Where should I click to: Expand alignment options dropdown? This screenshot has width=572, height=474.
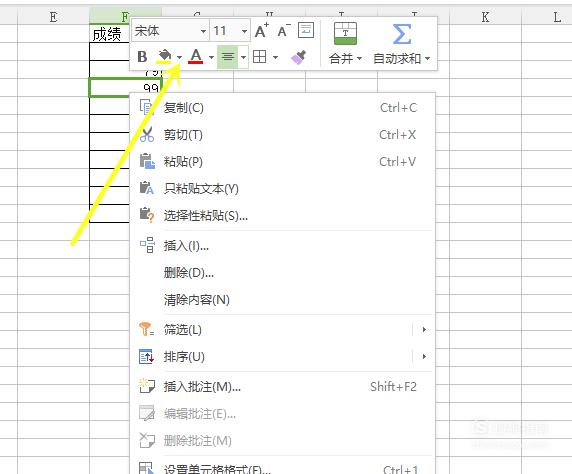(x=243, y=57)
